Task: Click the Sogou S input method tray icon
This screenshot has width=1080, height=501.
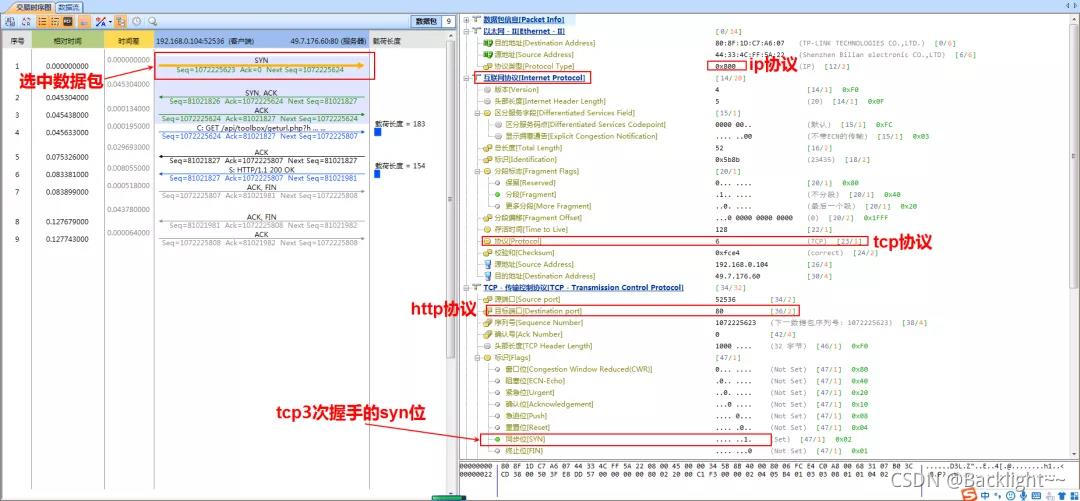Action: (x=969, y=494)
